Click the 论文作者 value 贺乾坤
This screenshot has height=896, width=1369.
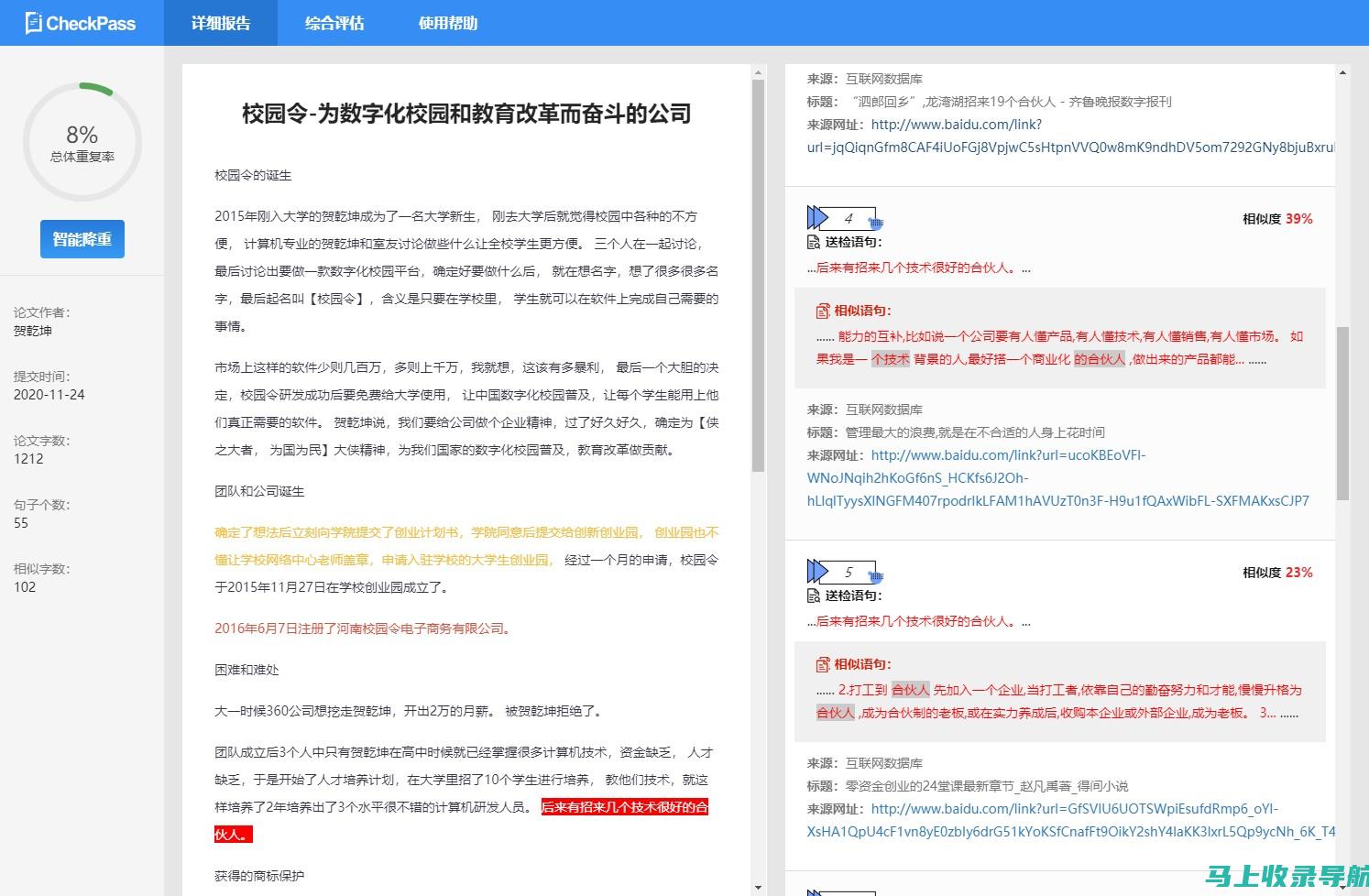point(33,331)
